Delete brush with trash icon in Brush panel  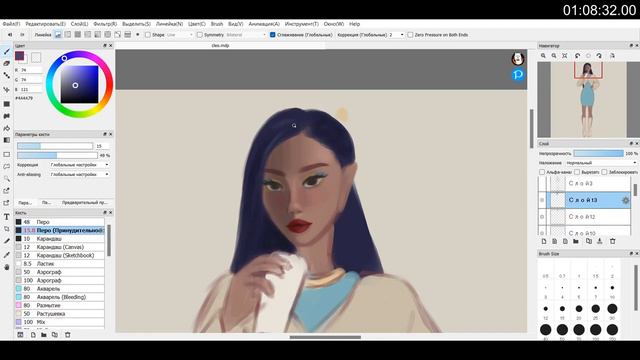pyautogui.click(x=68, y=335)
